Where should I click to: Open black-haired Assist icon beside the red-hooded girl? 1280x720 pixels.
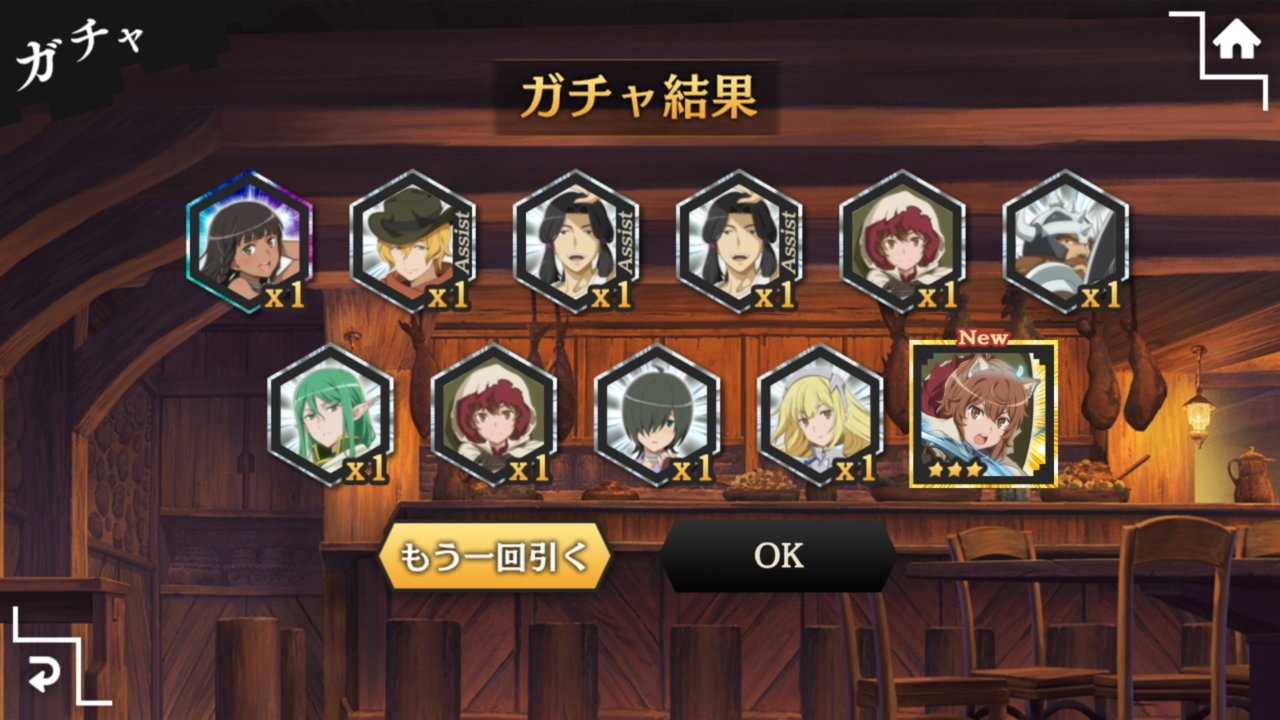coord(739,242)
